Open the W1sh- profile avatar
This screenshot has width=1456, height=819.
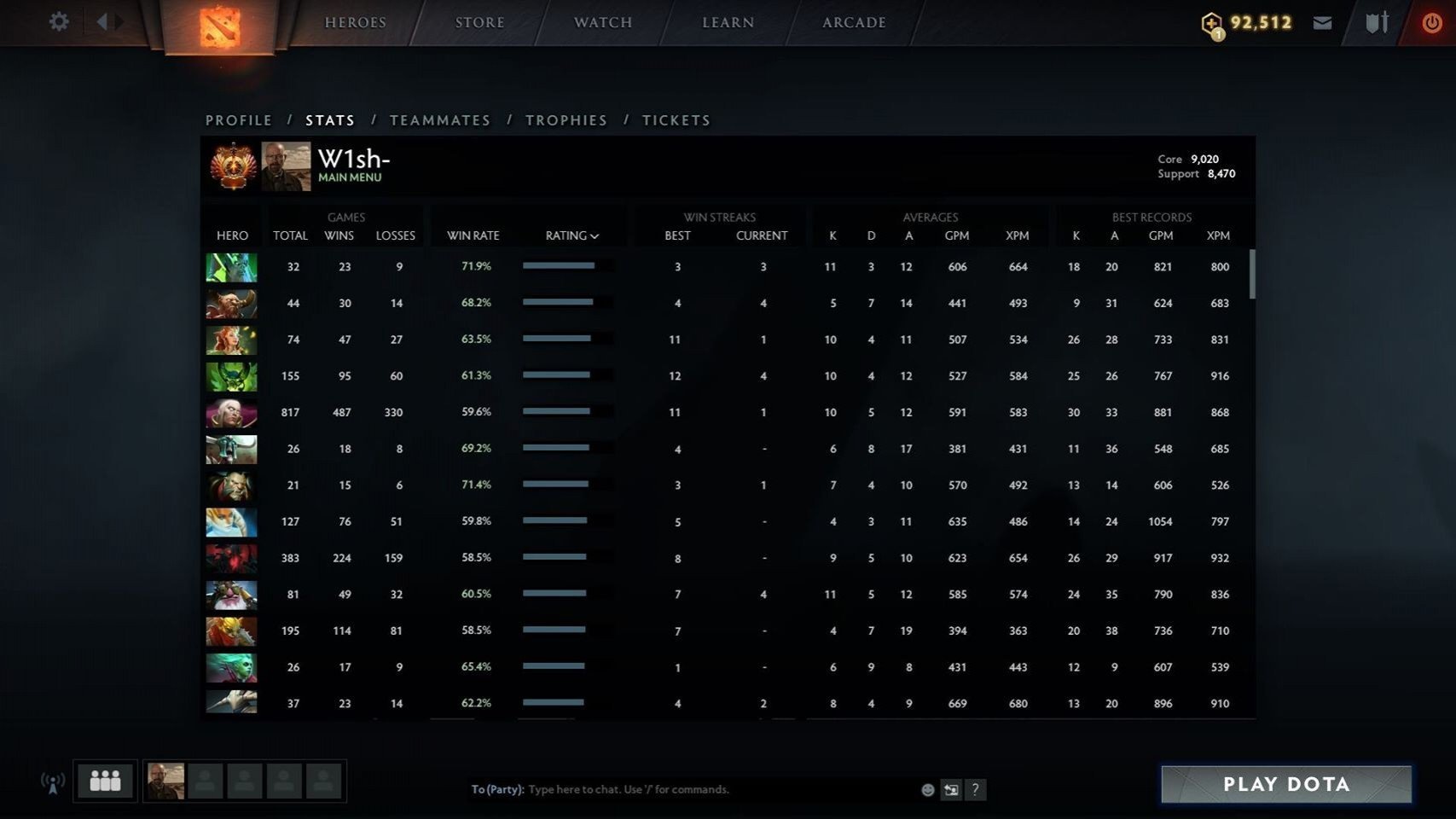(x=286, y=166)
